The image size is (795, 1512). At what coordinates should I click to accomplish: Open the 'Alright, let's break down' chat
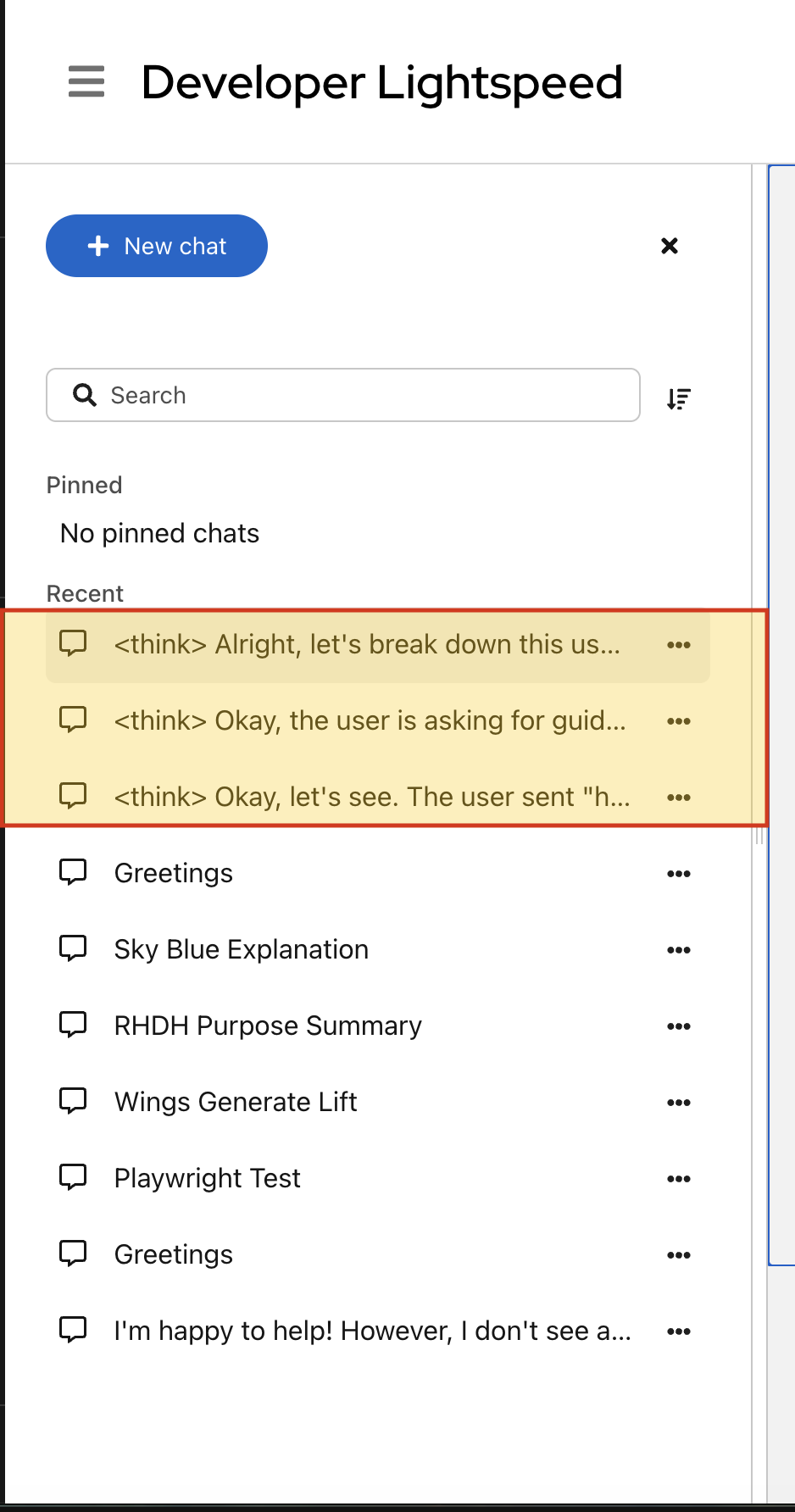click(x=366, y=645)
